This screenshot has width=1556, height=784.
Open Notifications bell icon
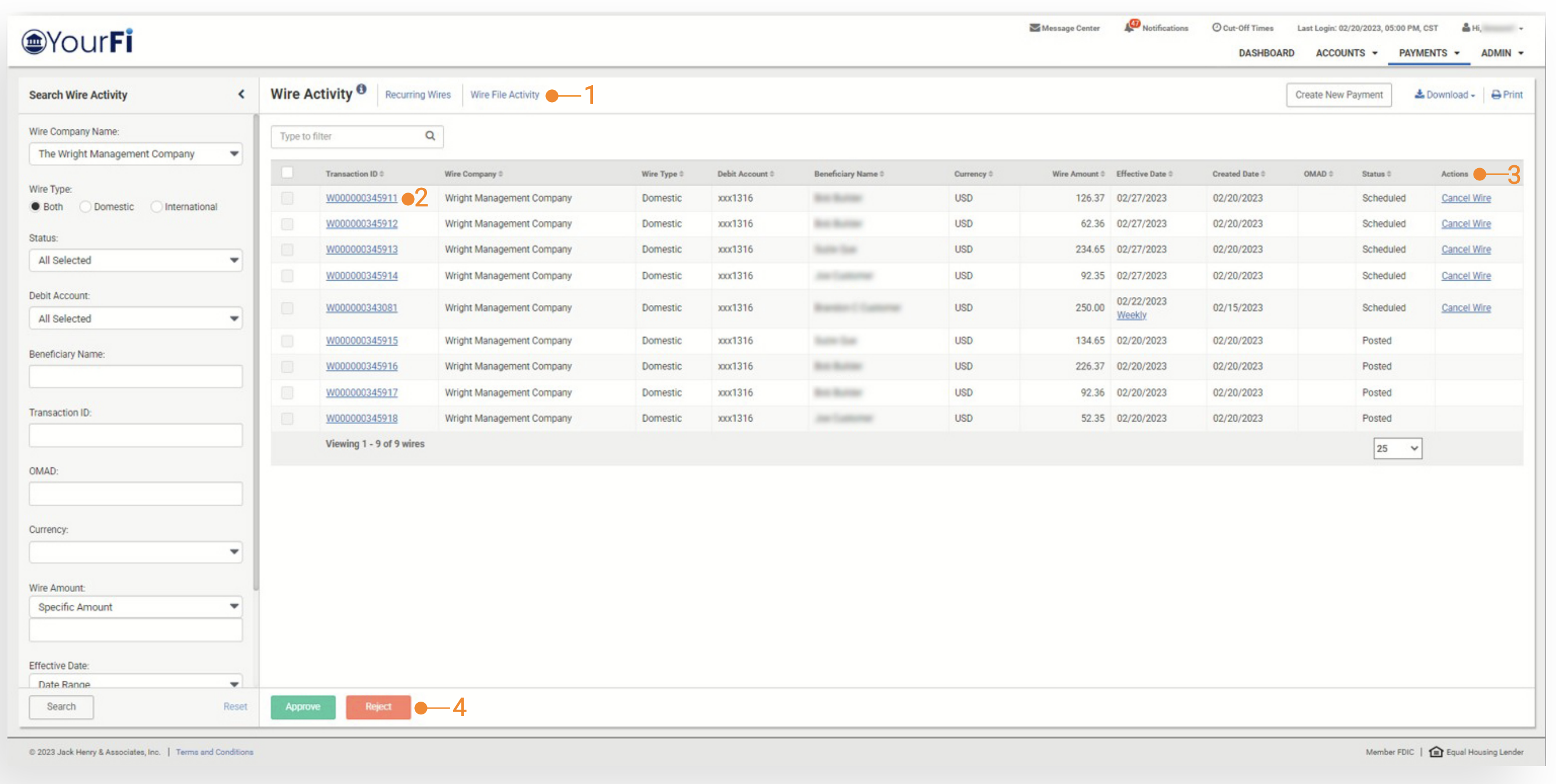tap(1130, 27)
